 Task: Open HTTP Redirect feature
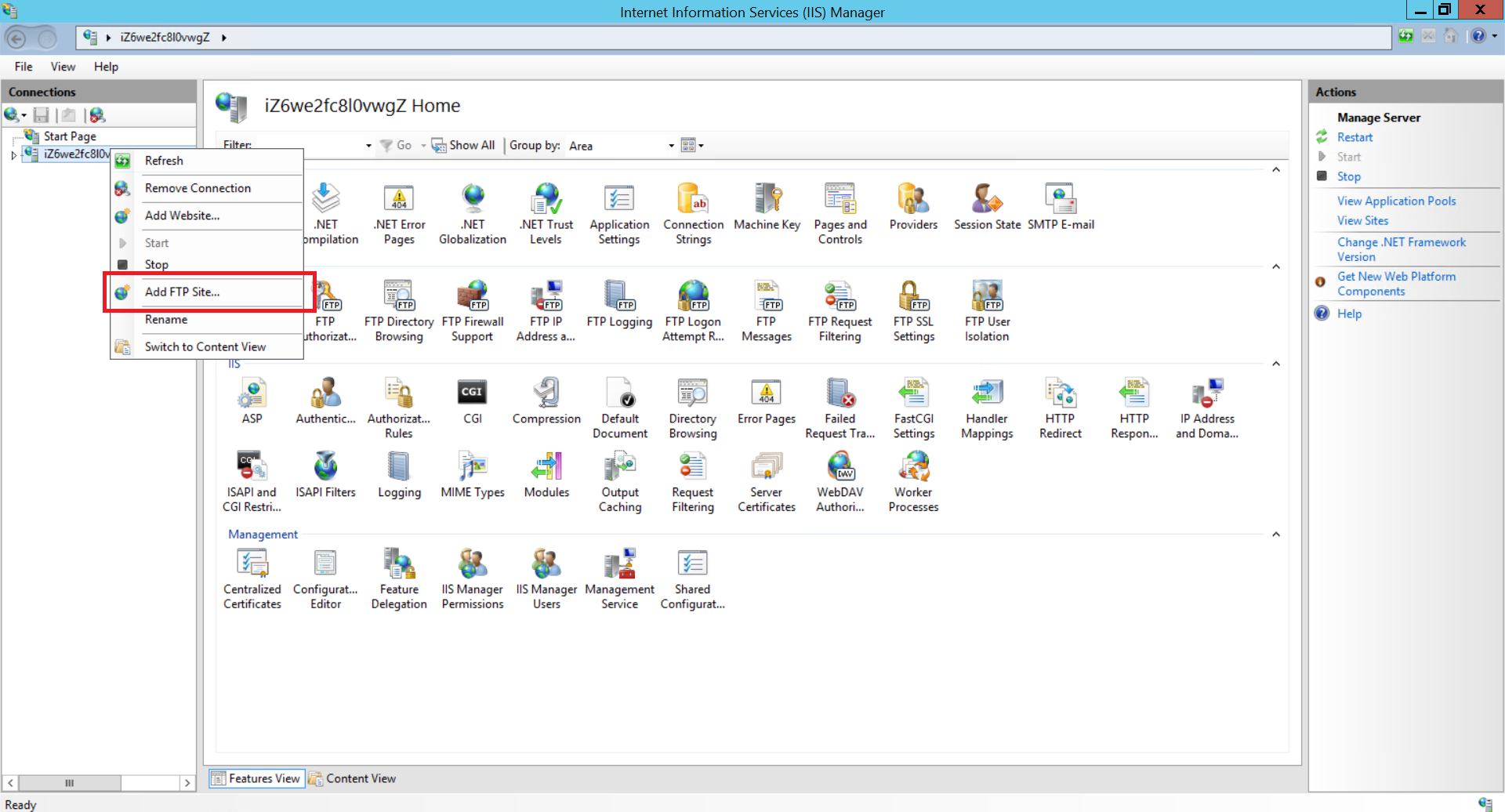tap(1061, 408)
